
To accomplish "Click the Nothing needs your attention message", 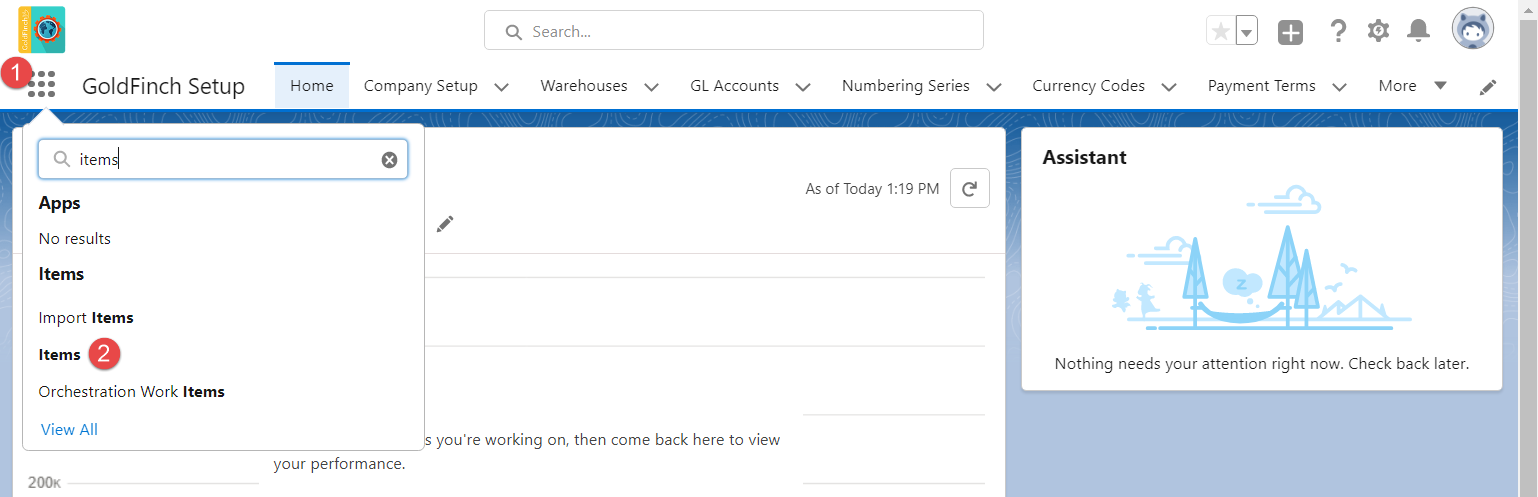I will click(x=1262, y=364).
